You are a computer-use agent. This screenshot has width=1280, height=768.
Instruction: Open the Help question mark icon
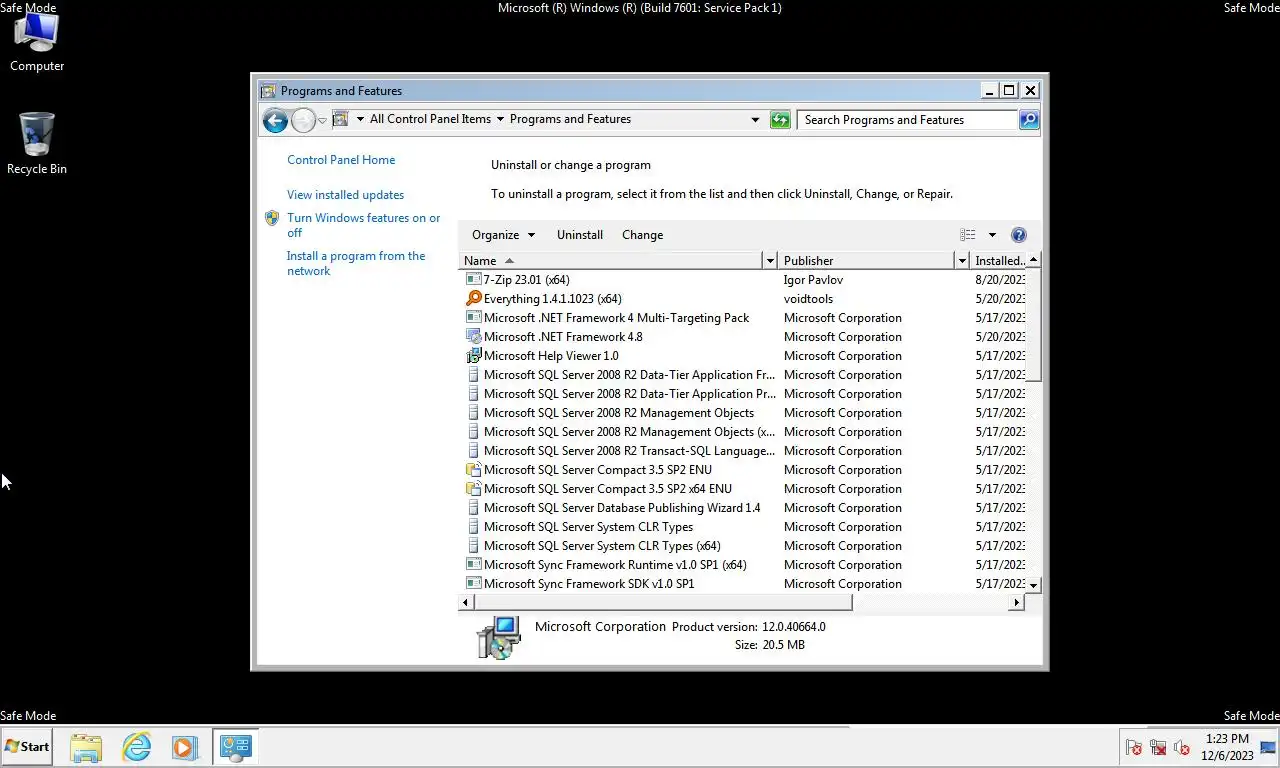click(1018, 235)
